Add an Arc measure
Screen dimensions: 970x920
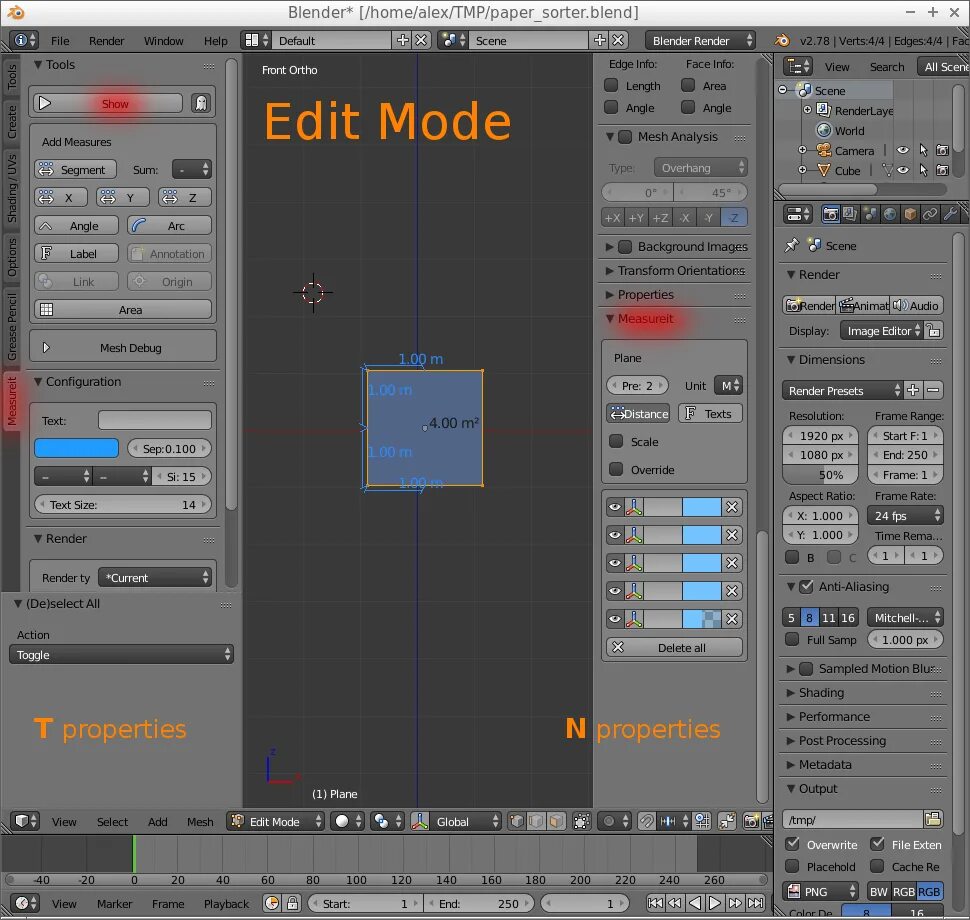(170, 226)
